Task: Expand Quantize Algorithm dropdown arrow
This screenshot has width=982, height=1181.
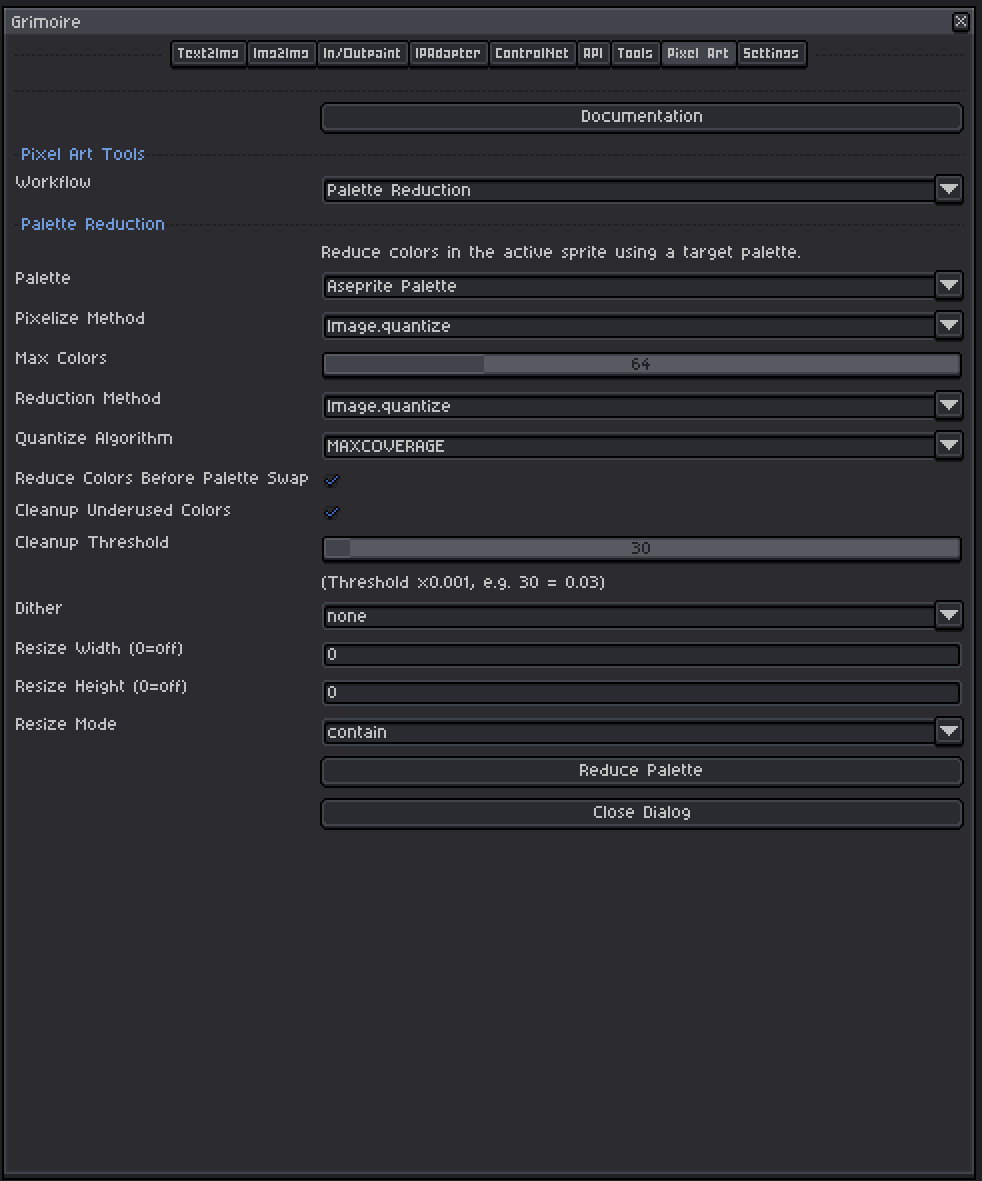Action: (x=949, y=445)
